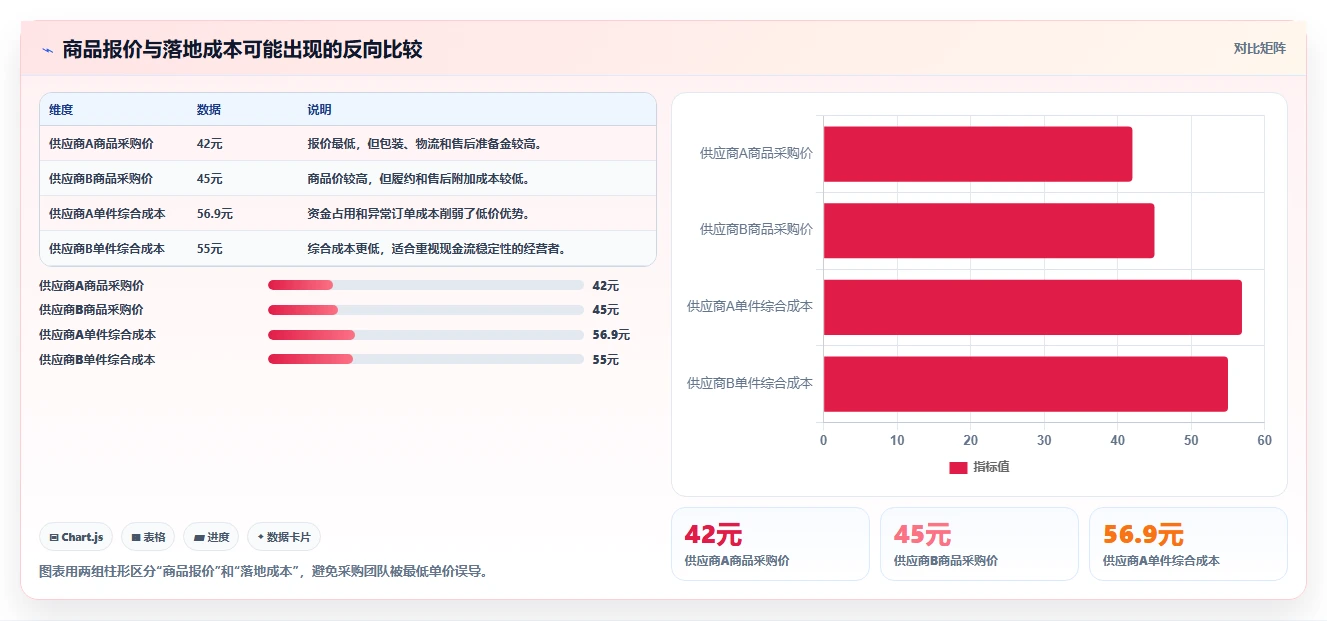Select table row cell 供应商B商品采购价
The image size is (1327, 621).
point(101,179)
